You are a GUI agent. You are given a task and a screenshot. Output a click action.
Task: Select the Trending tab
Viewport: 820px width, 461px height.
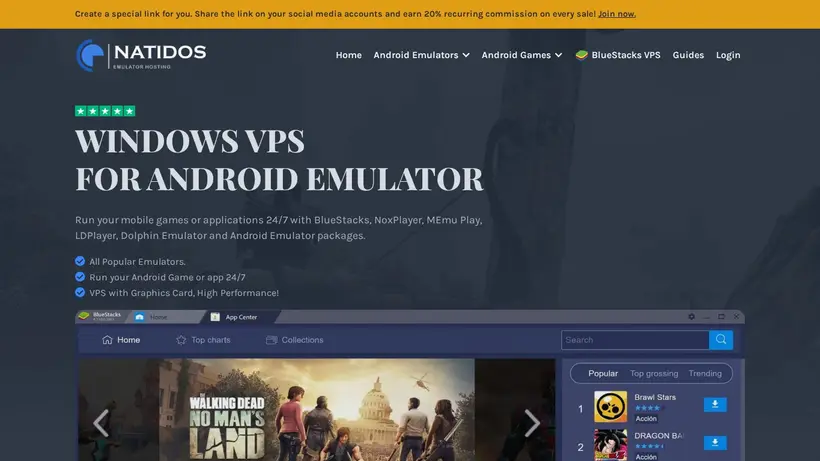[x=705, y=373]
